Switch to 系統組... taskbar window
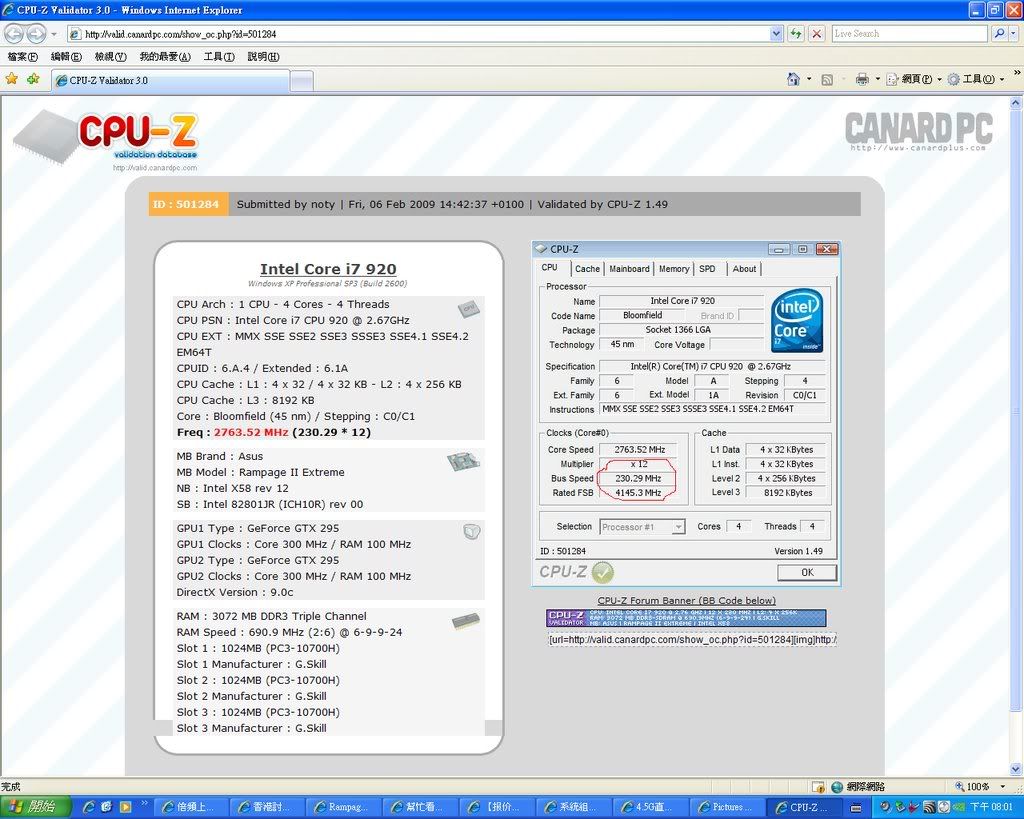1024x819 pixels. pyautogui.click(x=572, y=807)
